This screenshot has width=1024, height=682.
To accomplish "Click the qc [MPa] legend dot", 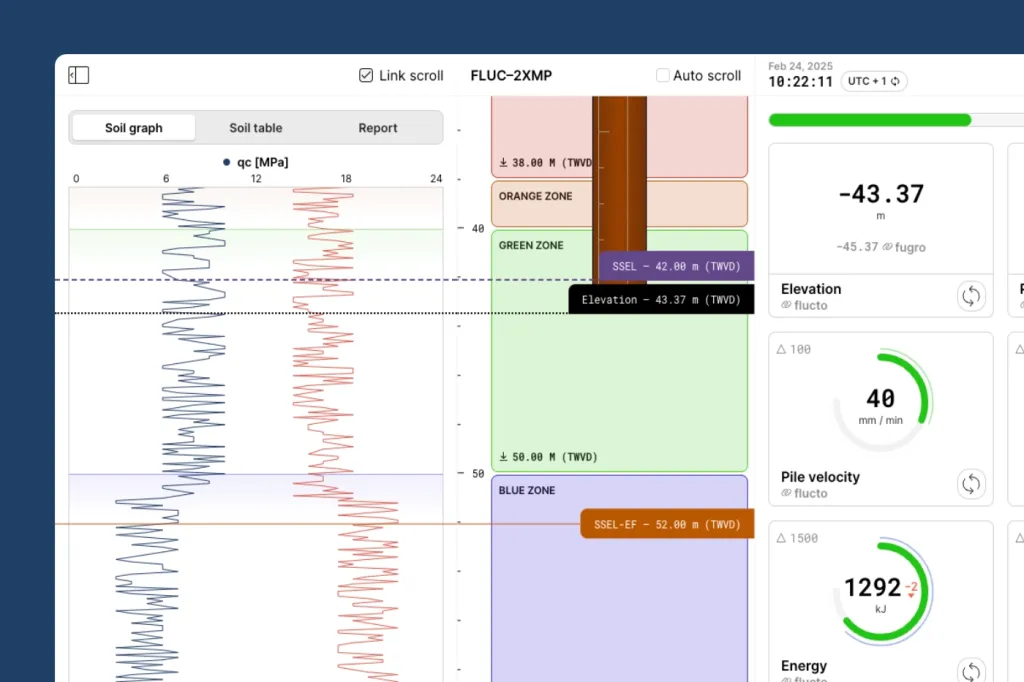I will coord(227,162).
